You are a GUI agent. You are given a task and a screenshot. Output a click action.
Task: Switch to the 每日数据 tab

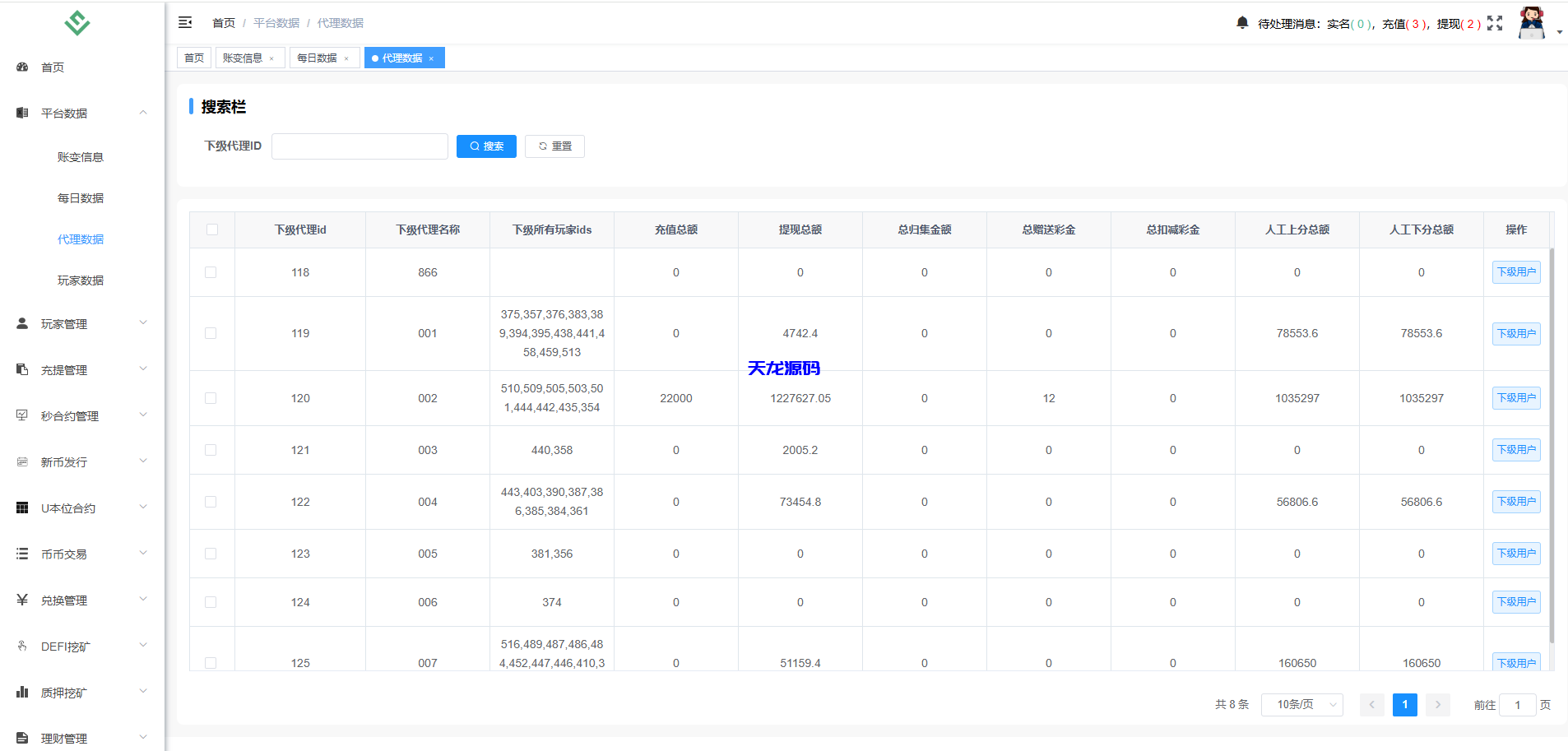pyautogui.click(x=318, y=58)
